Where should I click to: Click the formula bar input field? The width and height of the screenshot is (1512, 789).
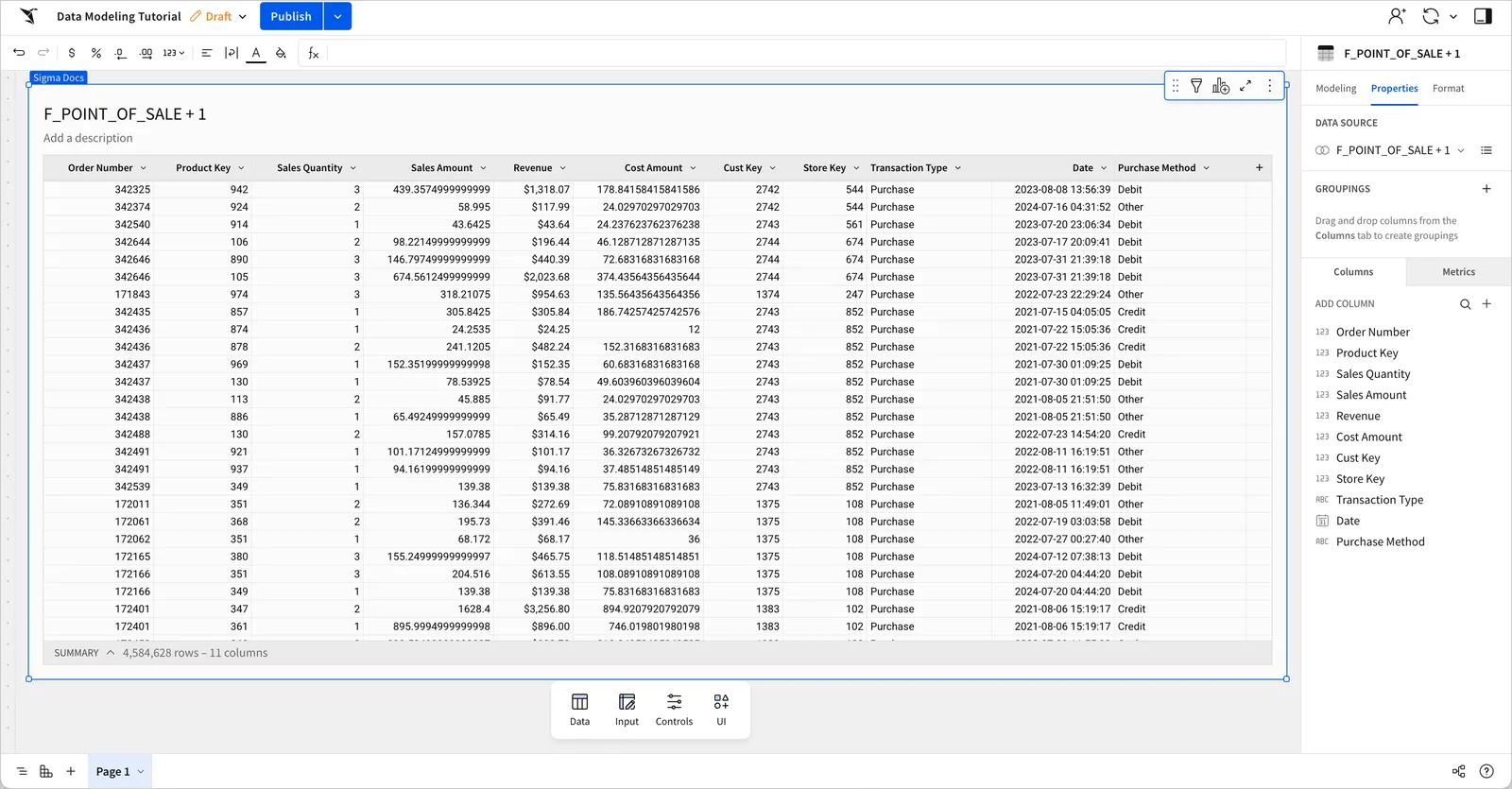point(806,53)
